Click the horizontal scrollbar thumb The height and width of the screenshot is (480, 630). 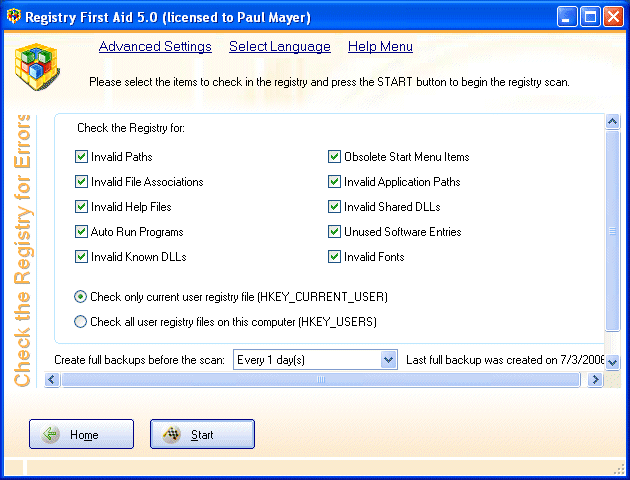(322, 380)
